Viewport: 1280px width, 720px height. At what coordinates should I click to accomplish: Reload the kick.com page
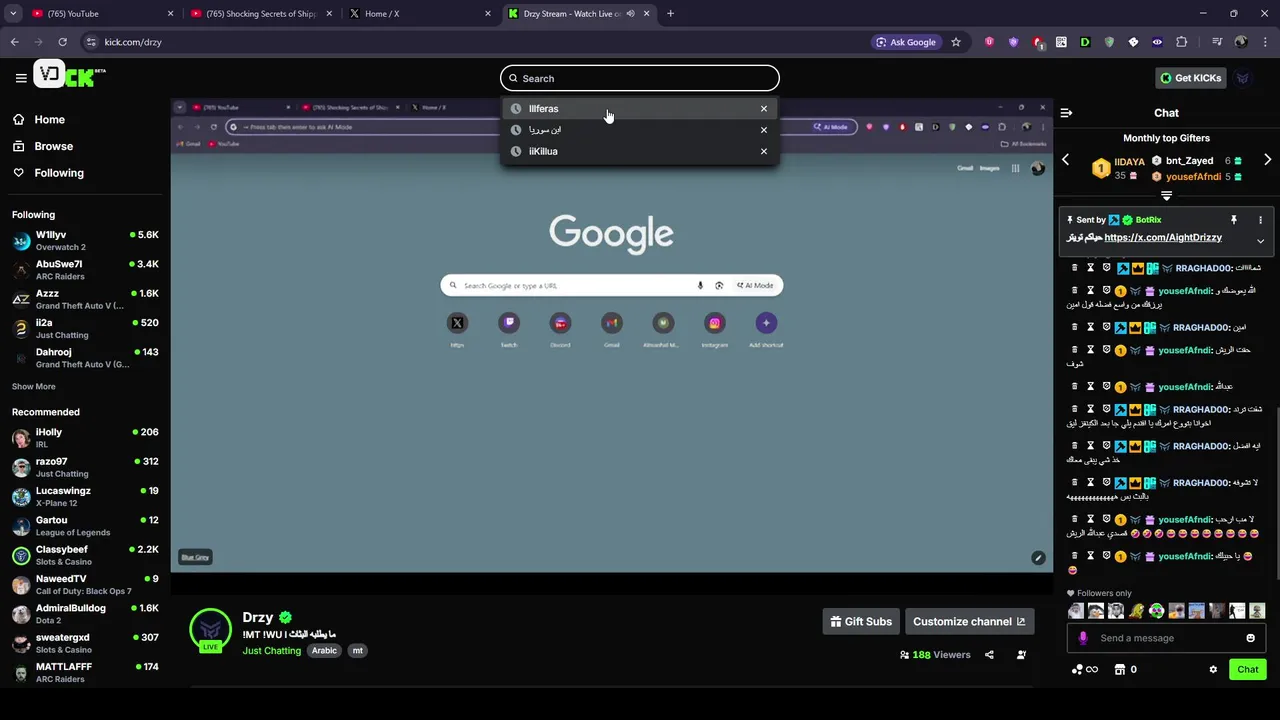click(x=62, y=42)
